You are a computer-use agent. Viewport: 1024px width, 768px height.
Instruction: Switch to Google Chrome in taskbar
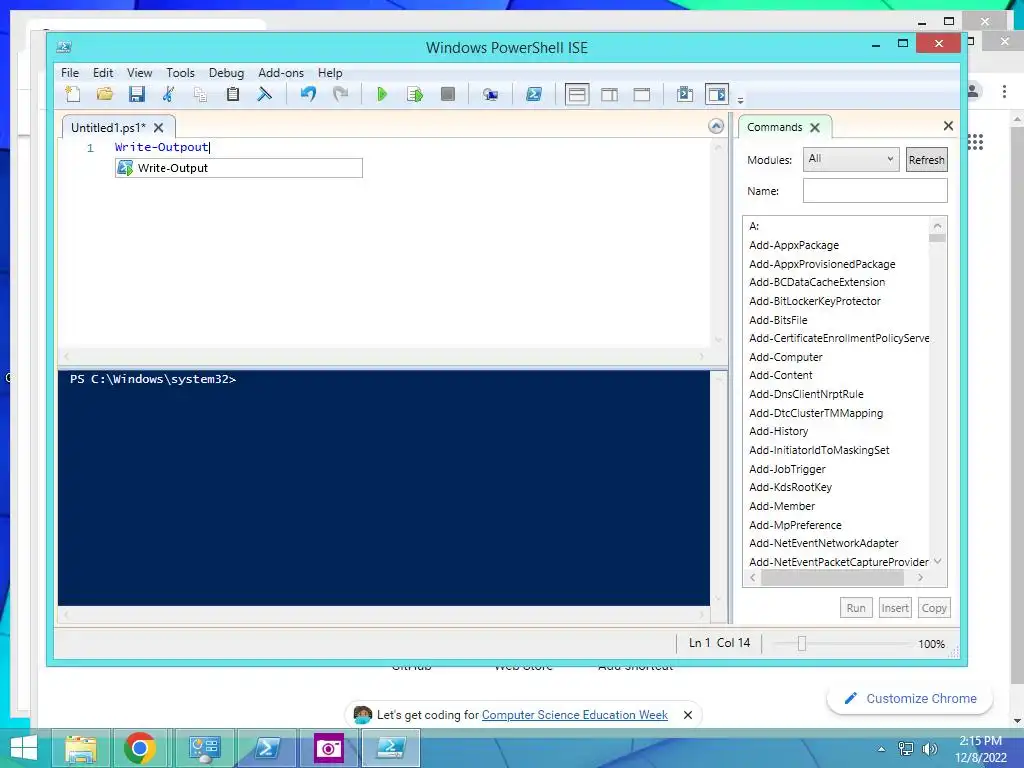click(x=139, y=748)
